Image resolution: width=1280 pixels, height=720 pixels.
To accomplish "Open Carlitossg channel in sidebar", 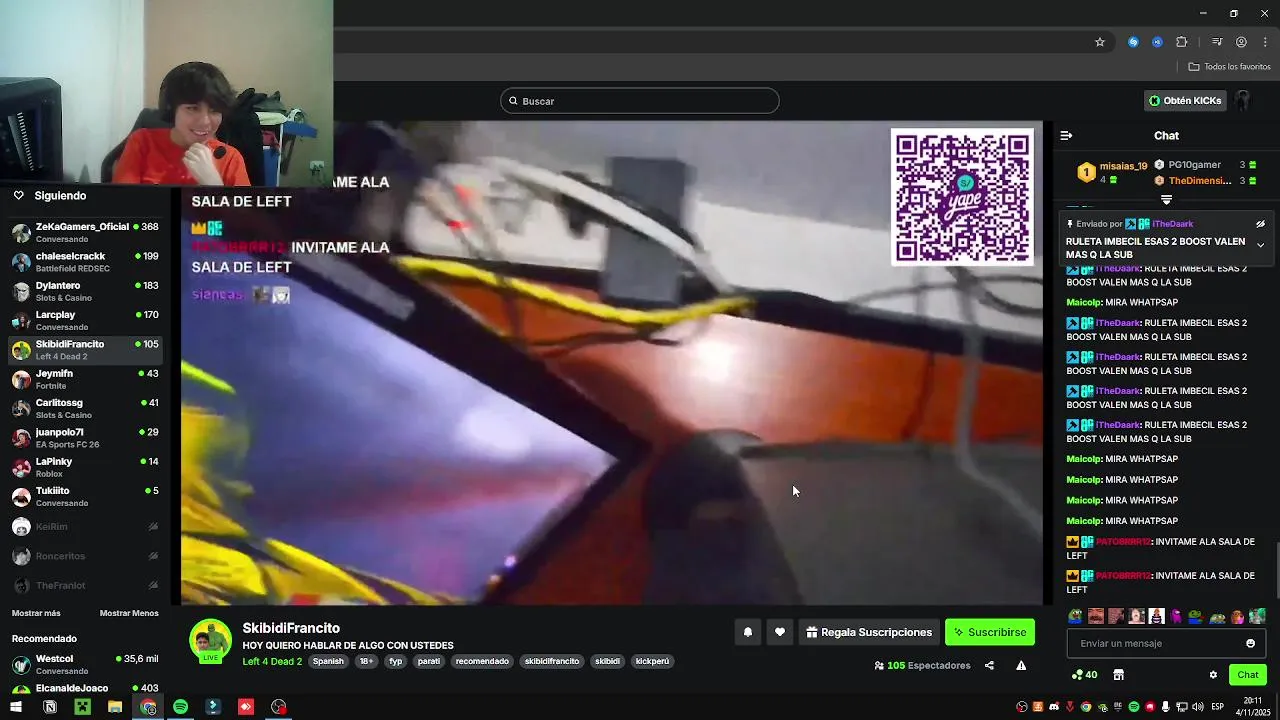I will click(x=85, y=408).
